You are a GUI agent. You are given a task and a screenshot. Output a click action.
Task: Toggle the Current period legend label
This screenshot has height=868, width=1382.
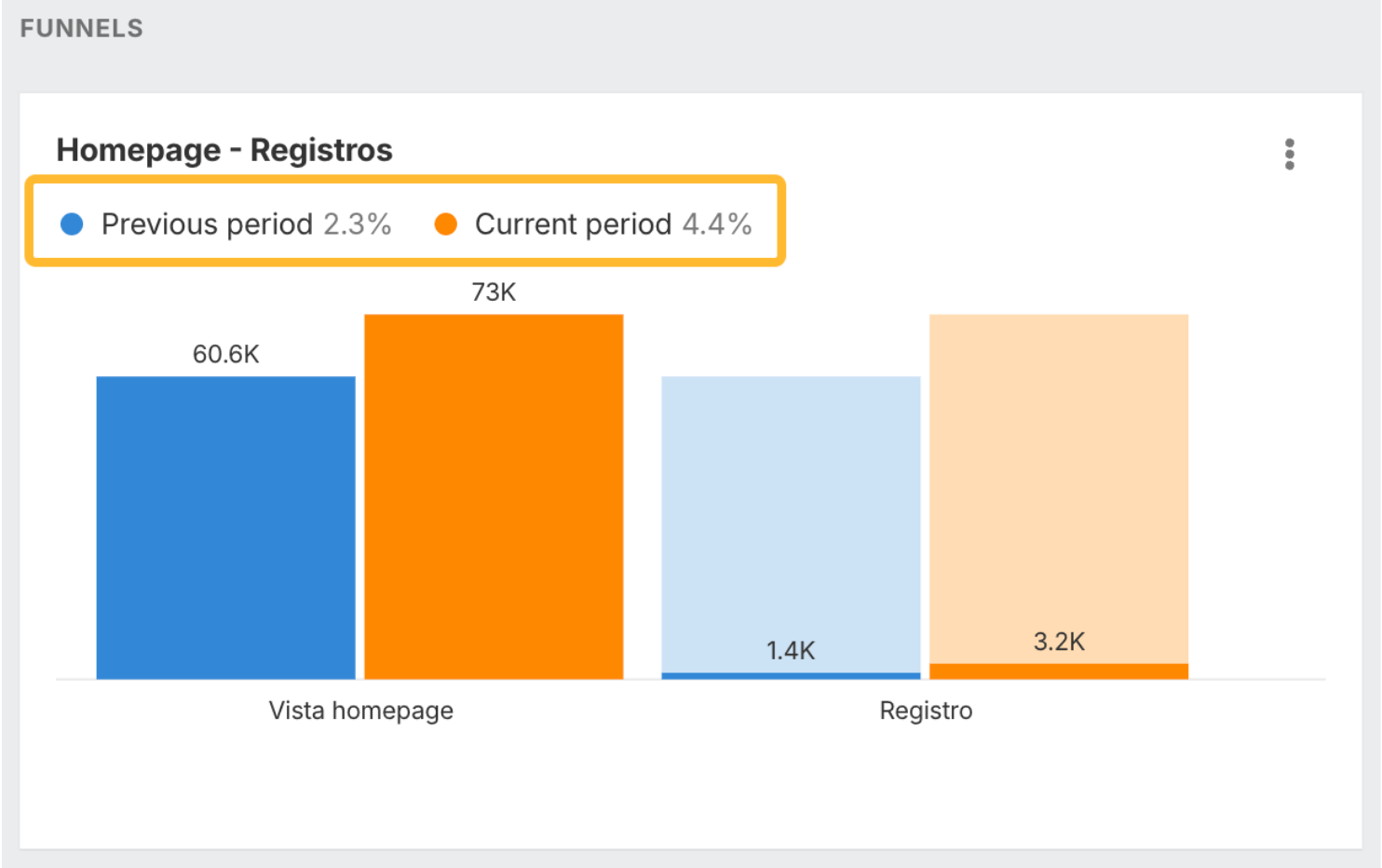click(573, 224)
